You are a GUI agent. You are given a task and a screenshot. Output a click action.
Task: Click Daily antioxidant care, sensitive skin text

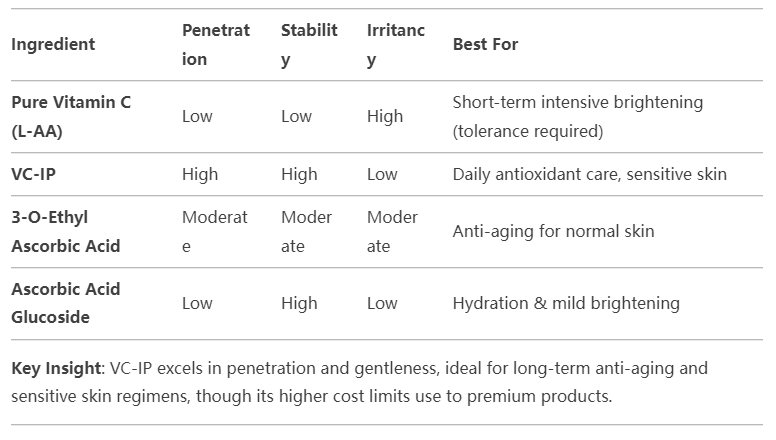pos(589,174)
